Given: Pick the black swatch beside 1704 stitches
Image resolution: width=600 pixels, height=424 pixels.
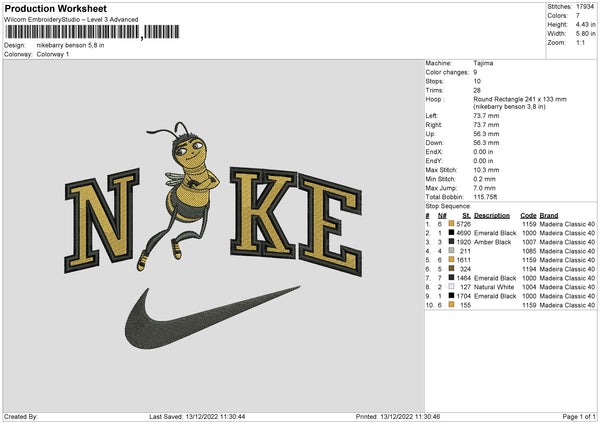Looking at the screenshot, I should pos(452,295).
